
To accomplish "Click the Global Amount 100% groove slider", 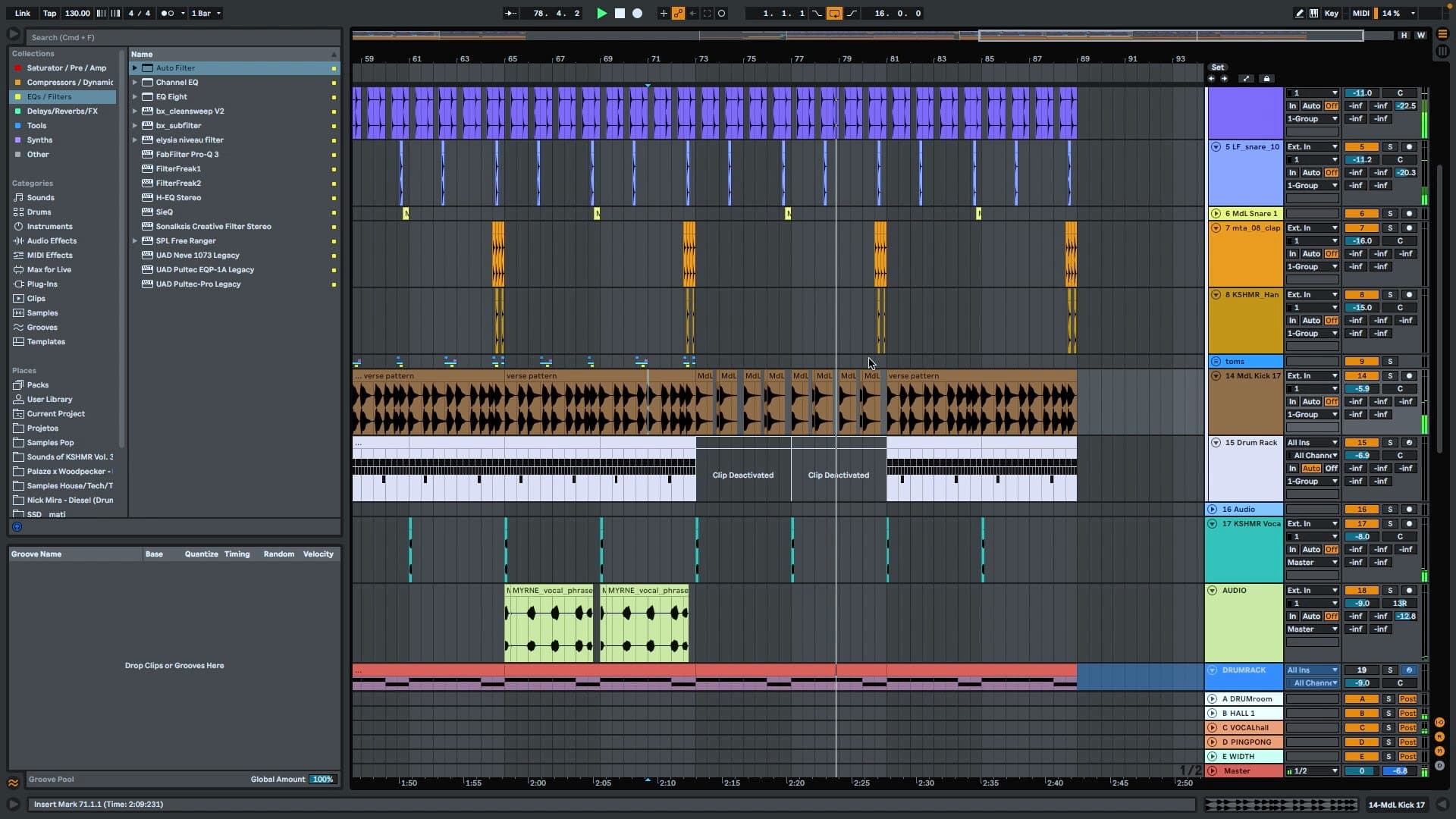I will pyautogui.click(x=322, y=779).
